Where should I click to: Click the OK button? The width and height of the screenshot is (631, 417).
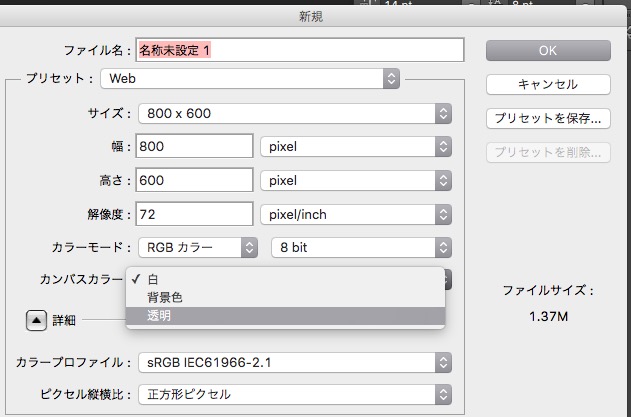point(548,51)
